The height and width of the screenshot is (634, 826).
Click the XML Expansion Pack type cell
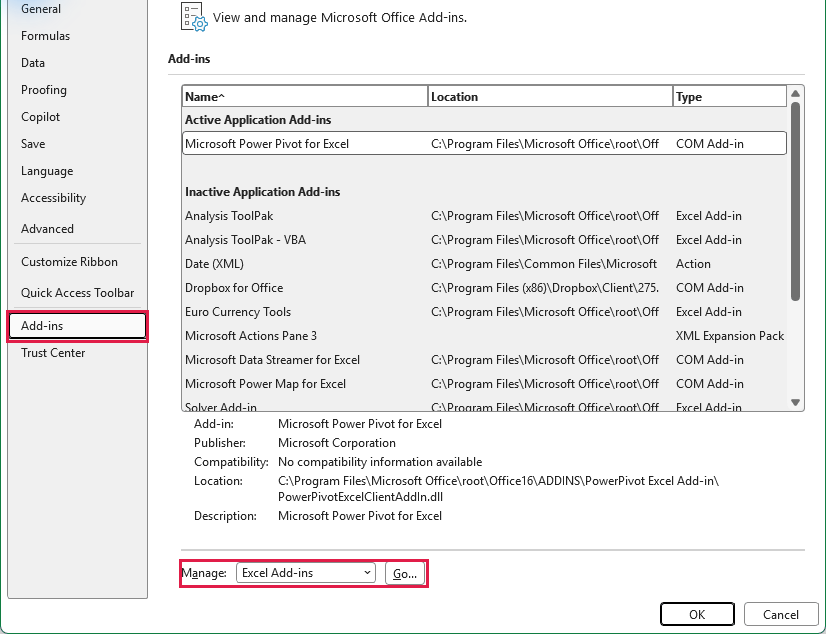(730, 336)
